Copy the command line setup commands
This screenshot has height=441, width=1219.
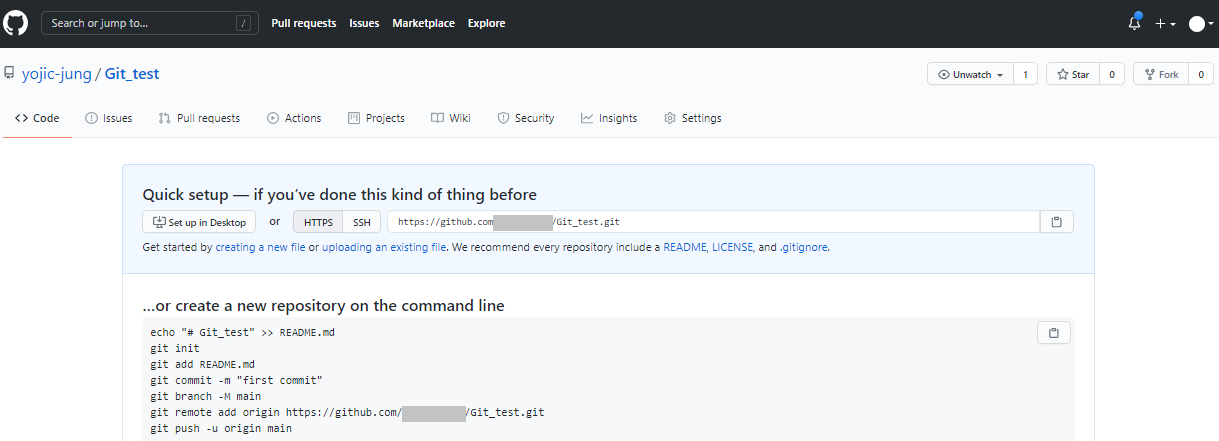(x=1054, y=333)
